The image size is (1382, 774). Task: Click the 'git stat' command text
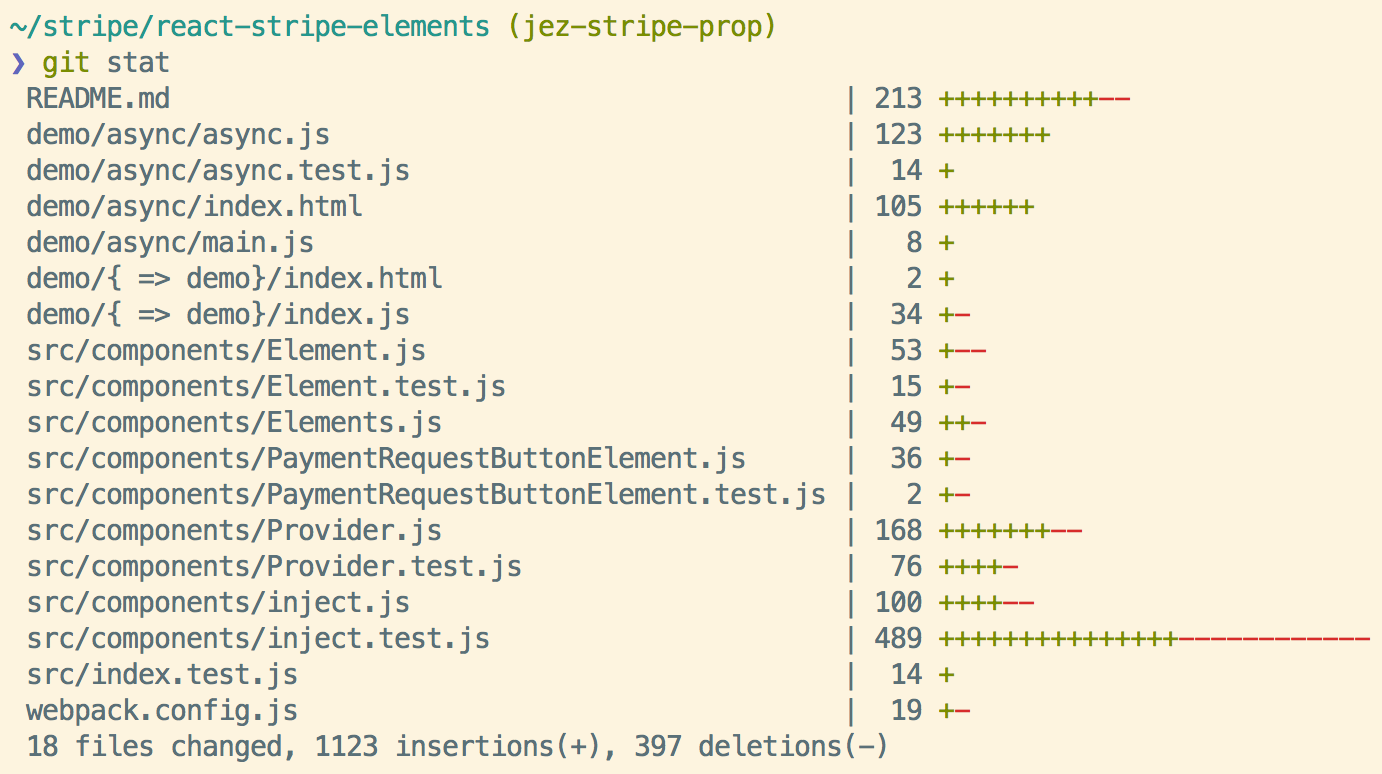click(106, 63)
